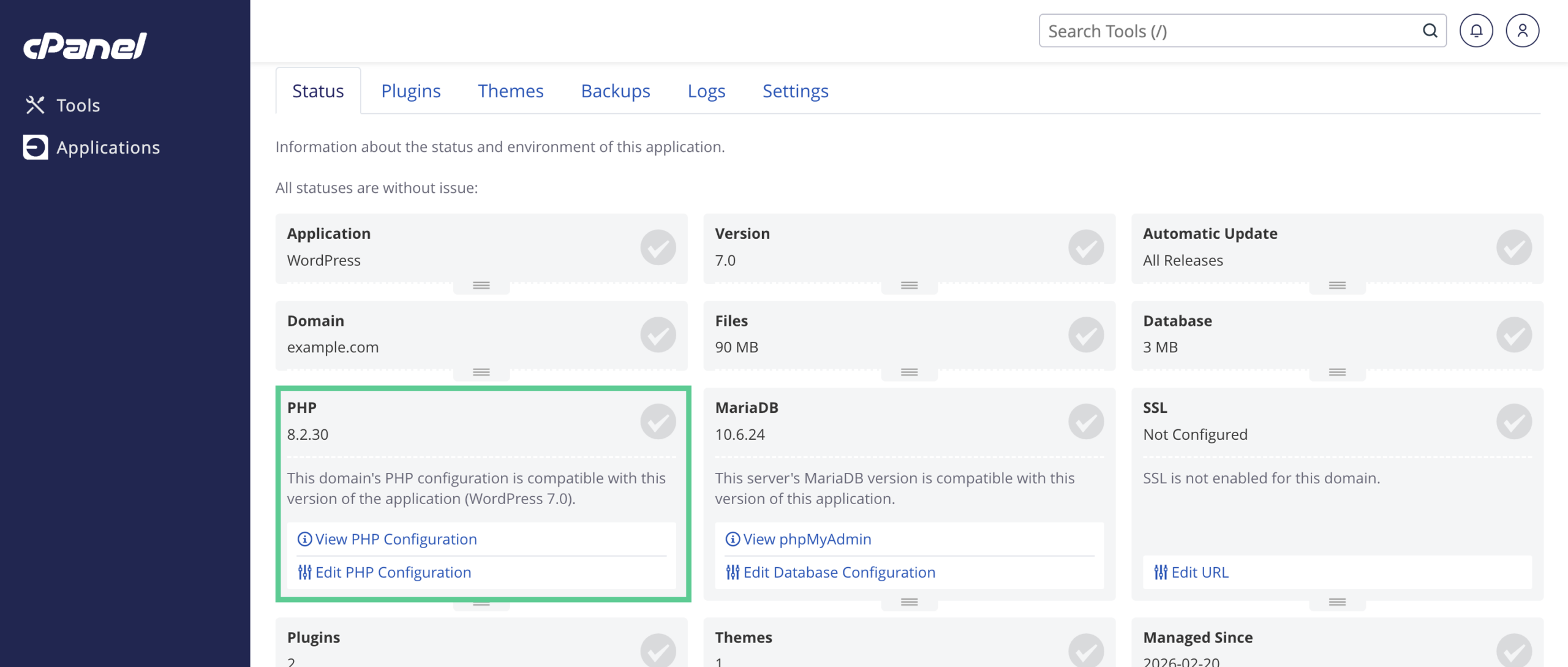Expand the Automatic Update card handle
The width and height of the screenshot is (1568, 667).
coord(1337,285)
